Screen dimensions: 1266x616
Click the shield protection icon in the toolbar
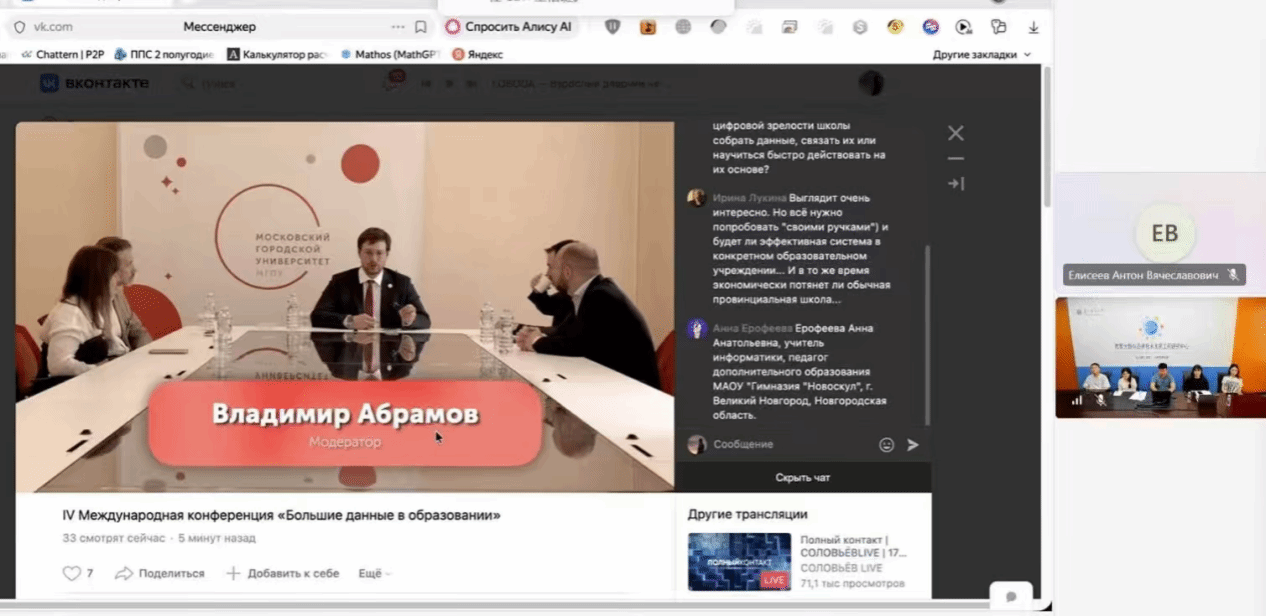612,27
